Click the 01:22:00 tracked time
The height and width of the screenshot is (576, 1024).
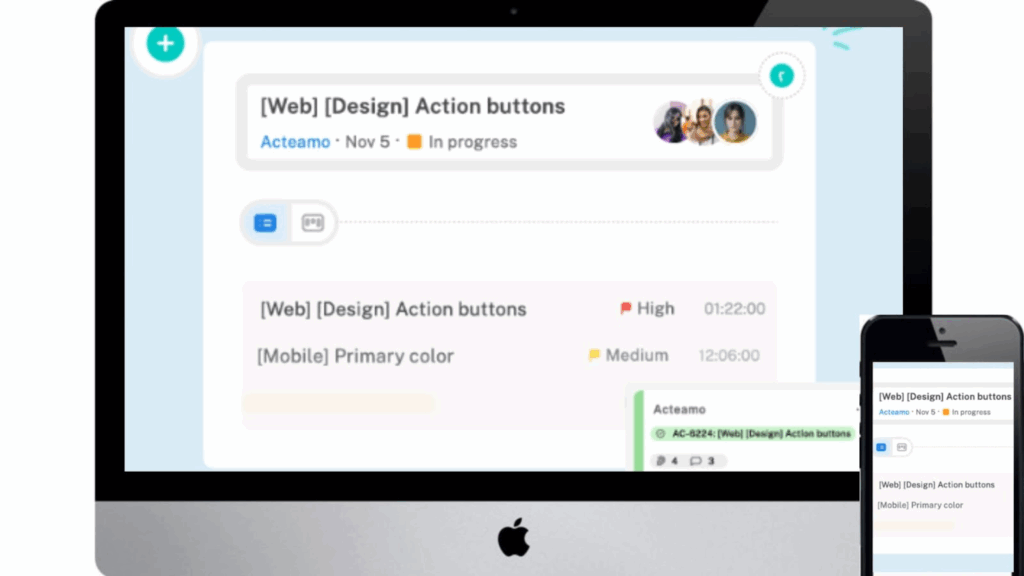[734, 309]
